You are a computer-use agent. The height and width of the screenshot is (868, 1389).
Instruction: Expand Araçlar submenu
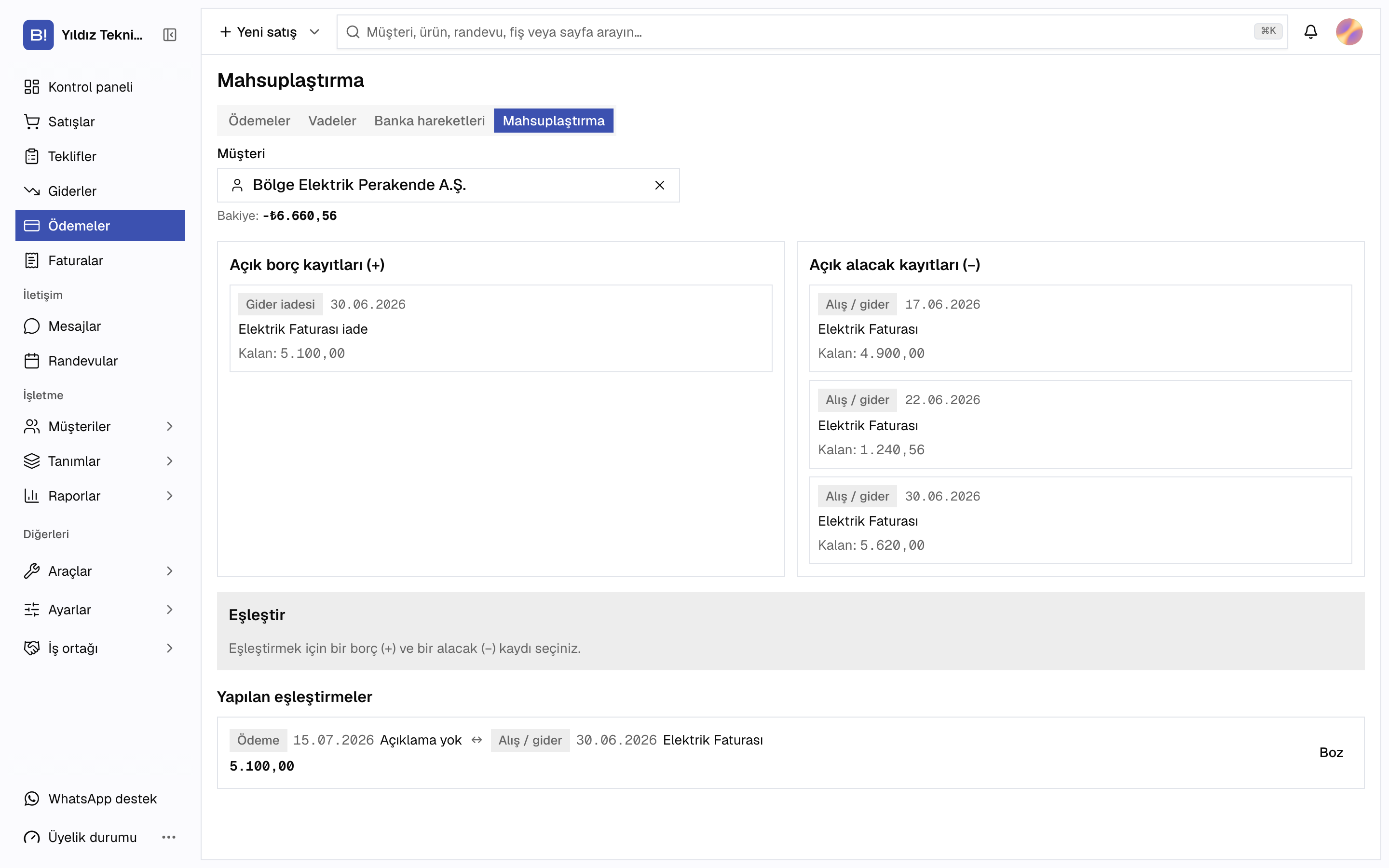click(x=169, y=571)
